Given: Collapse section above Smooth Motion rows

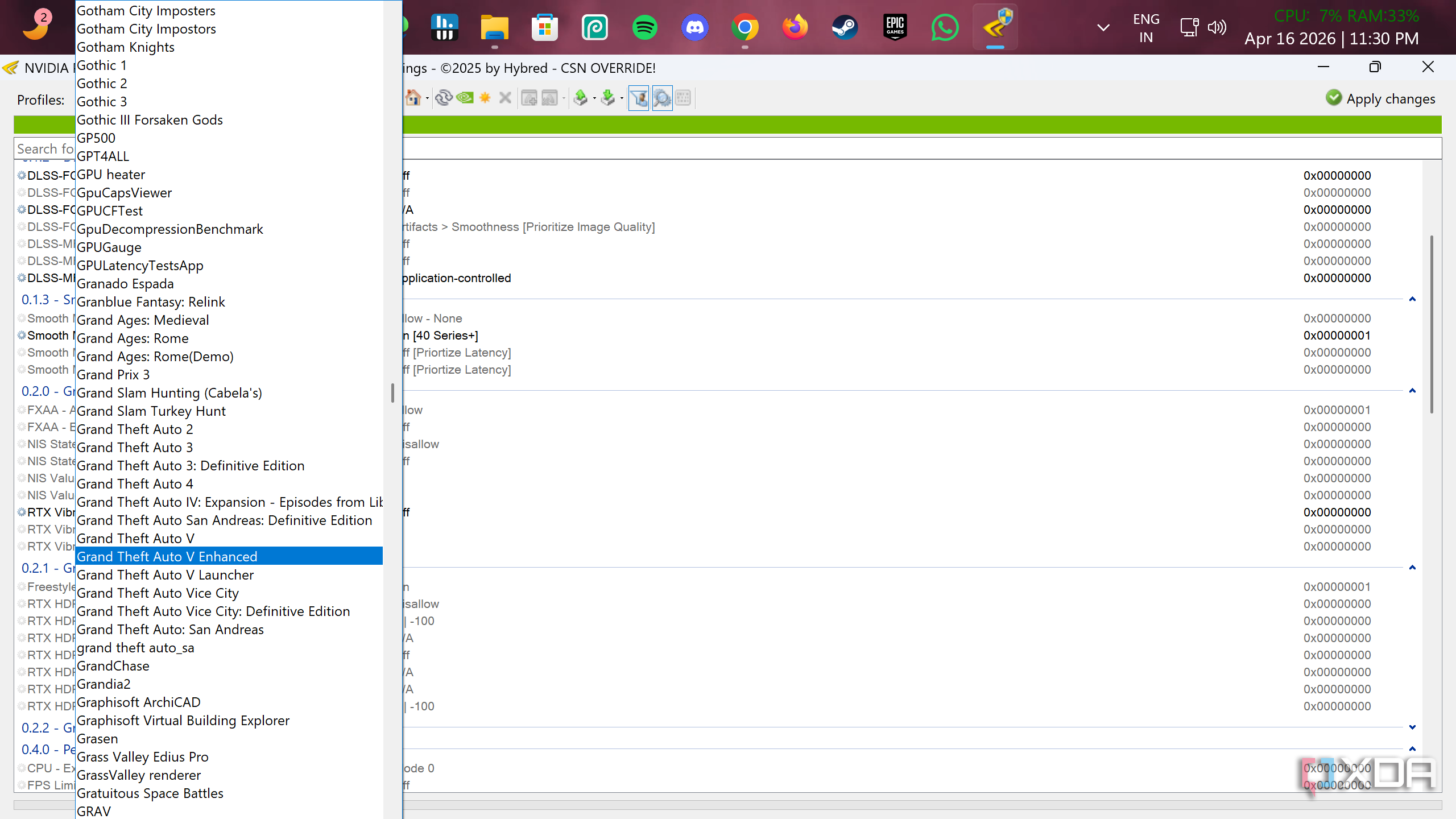Looking at the screenshot, I should [1412, 299].
